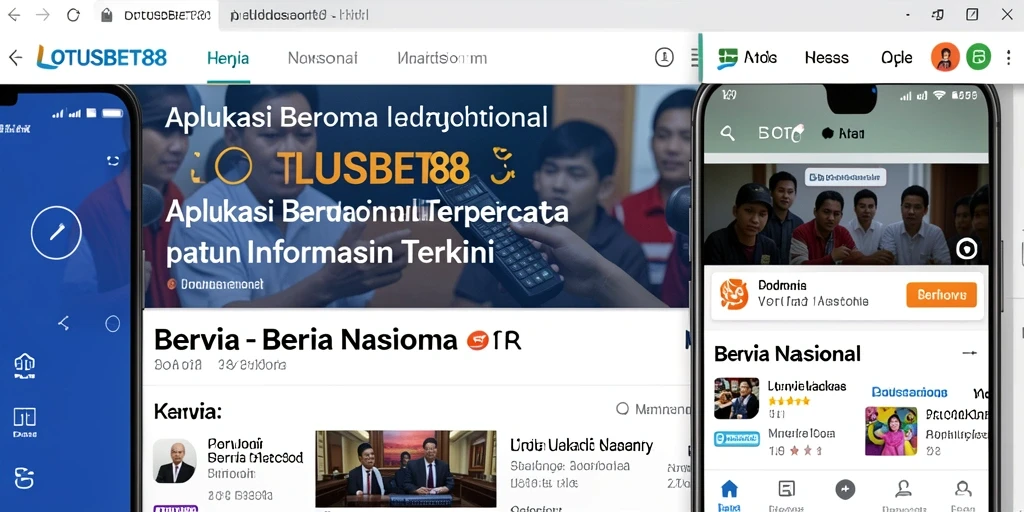Image resolution: width=1024 pixels, height=512 pixels.
Task: Click the round info icon in site header
Action: (x=664, y=57)
